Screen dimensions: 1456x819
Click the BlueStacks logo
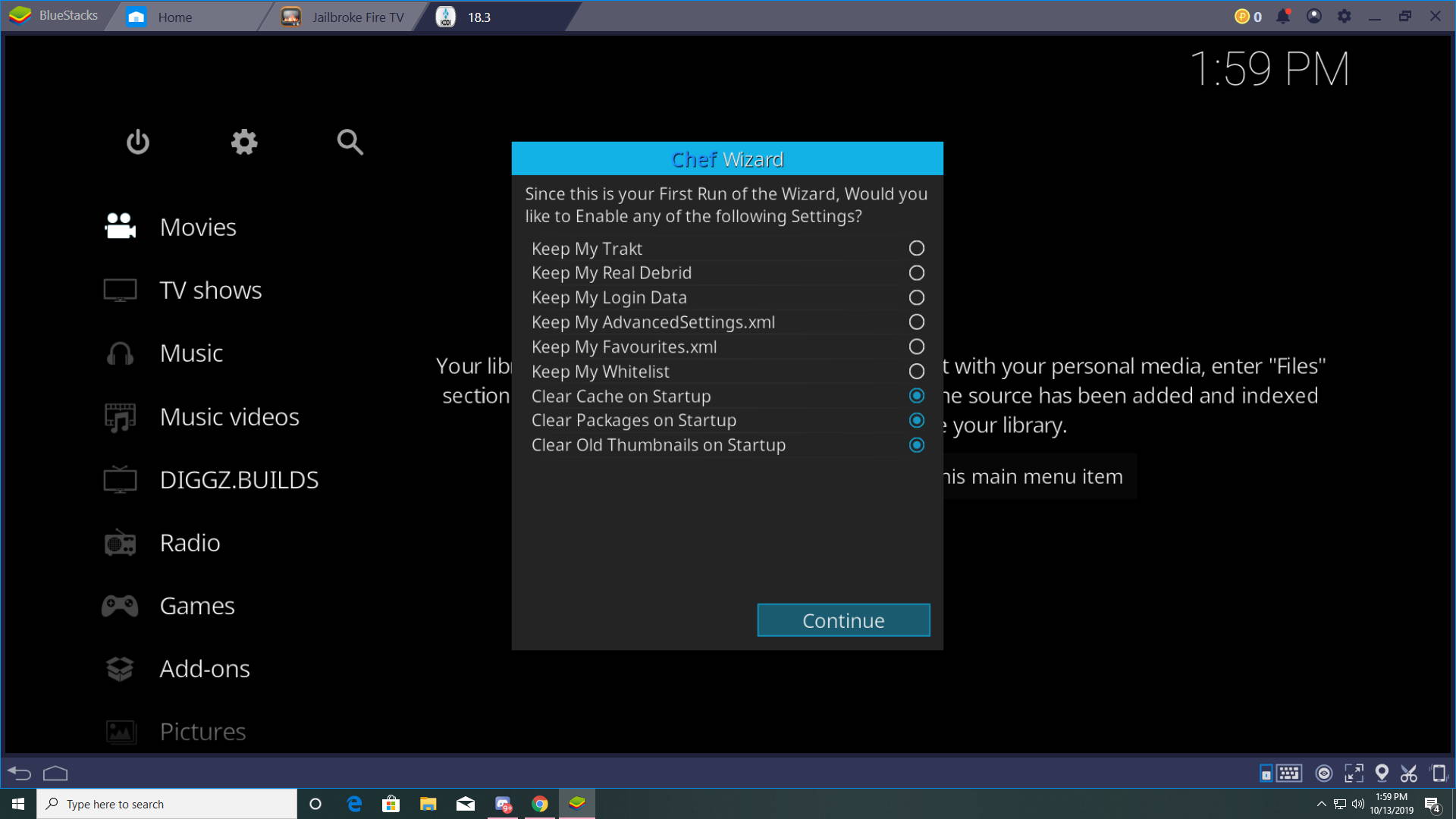pyautogui.click(x=20, y=15)
